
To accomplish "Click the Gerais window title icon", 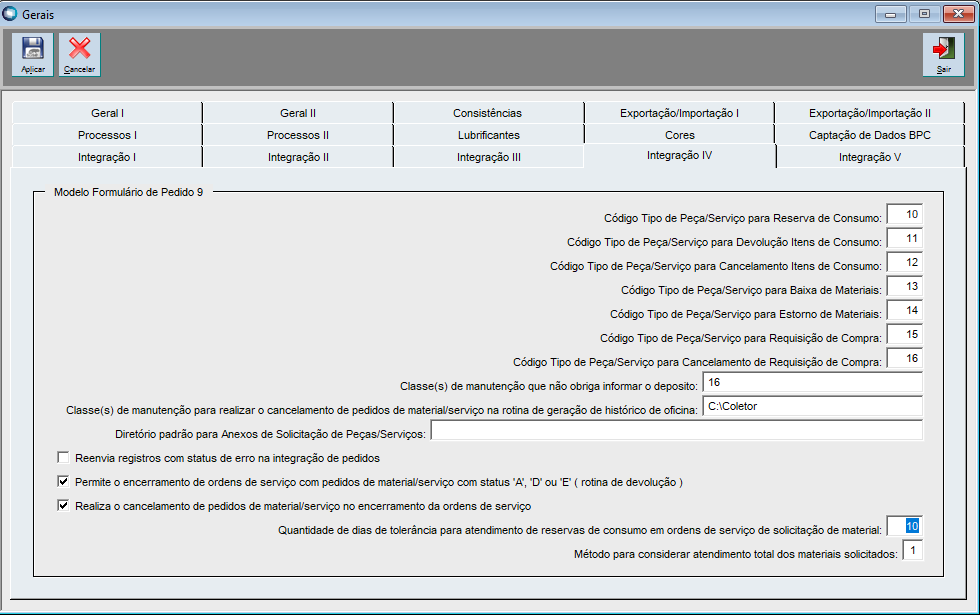I will coord(9,14).
